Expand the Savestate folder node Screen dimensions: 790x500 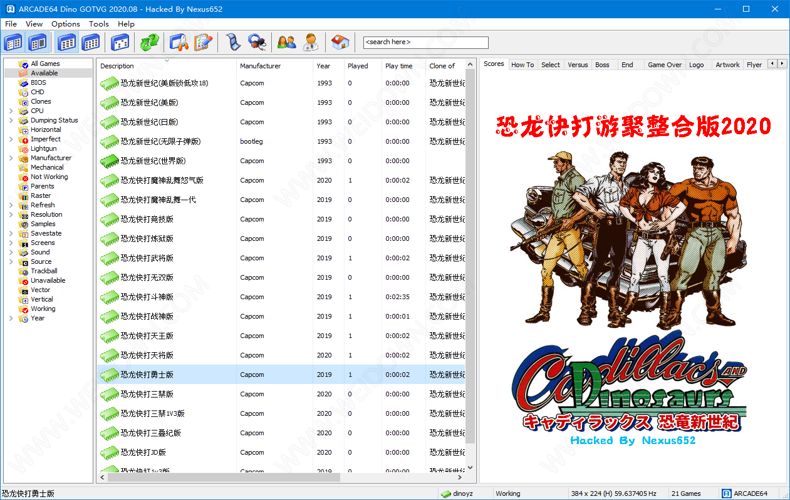coord(11,233)
